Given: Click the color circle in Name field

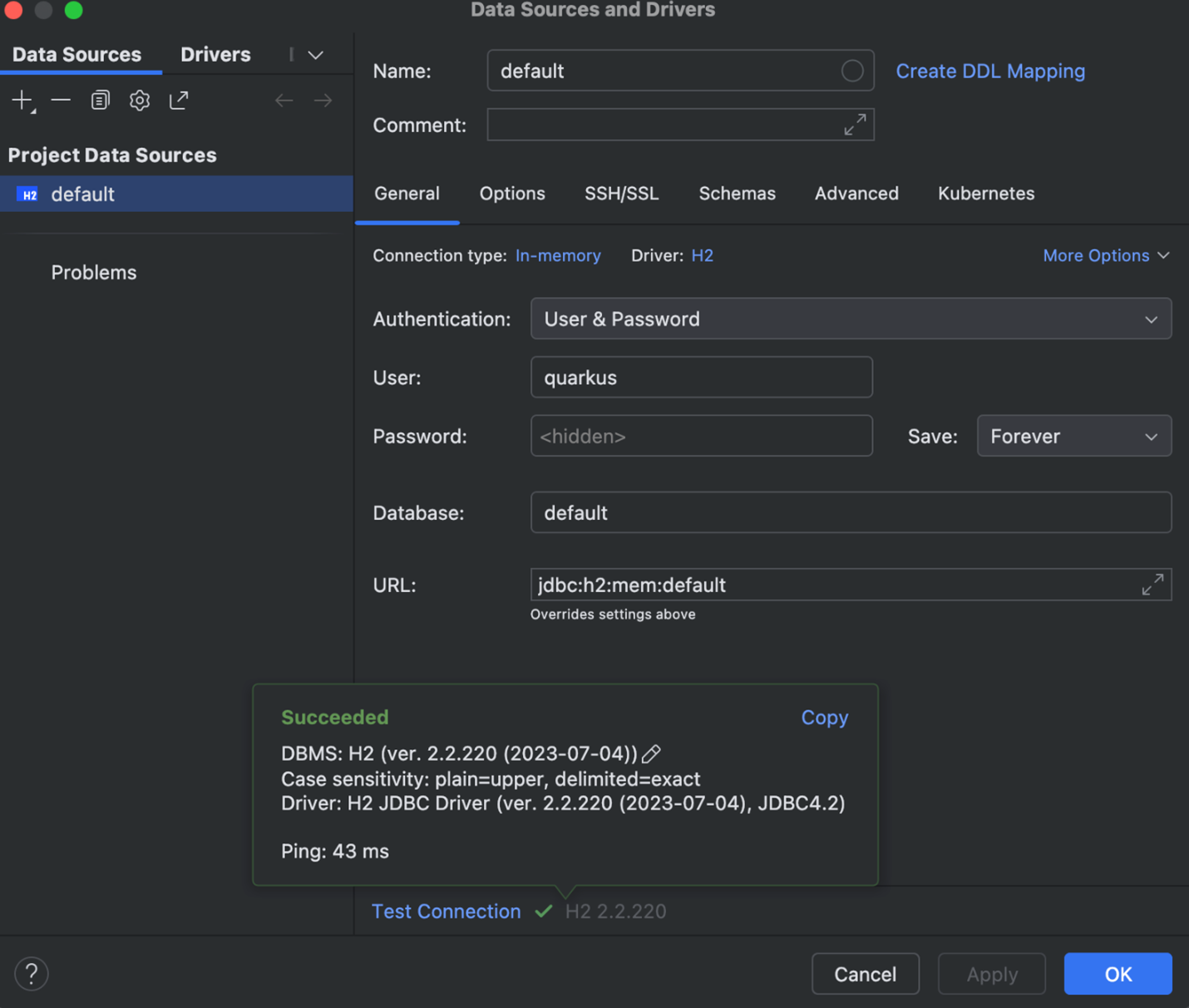Looking at the screenshot, I should (851, 72).
